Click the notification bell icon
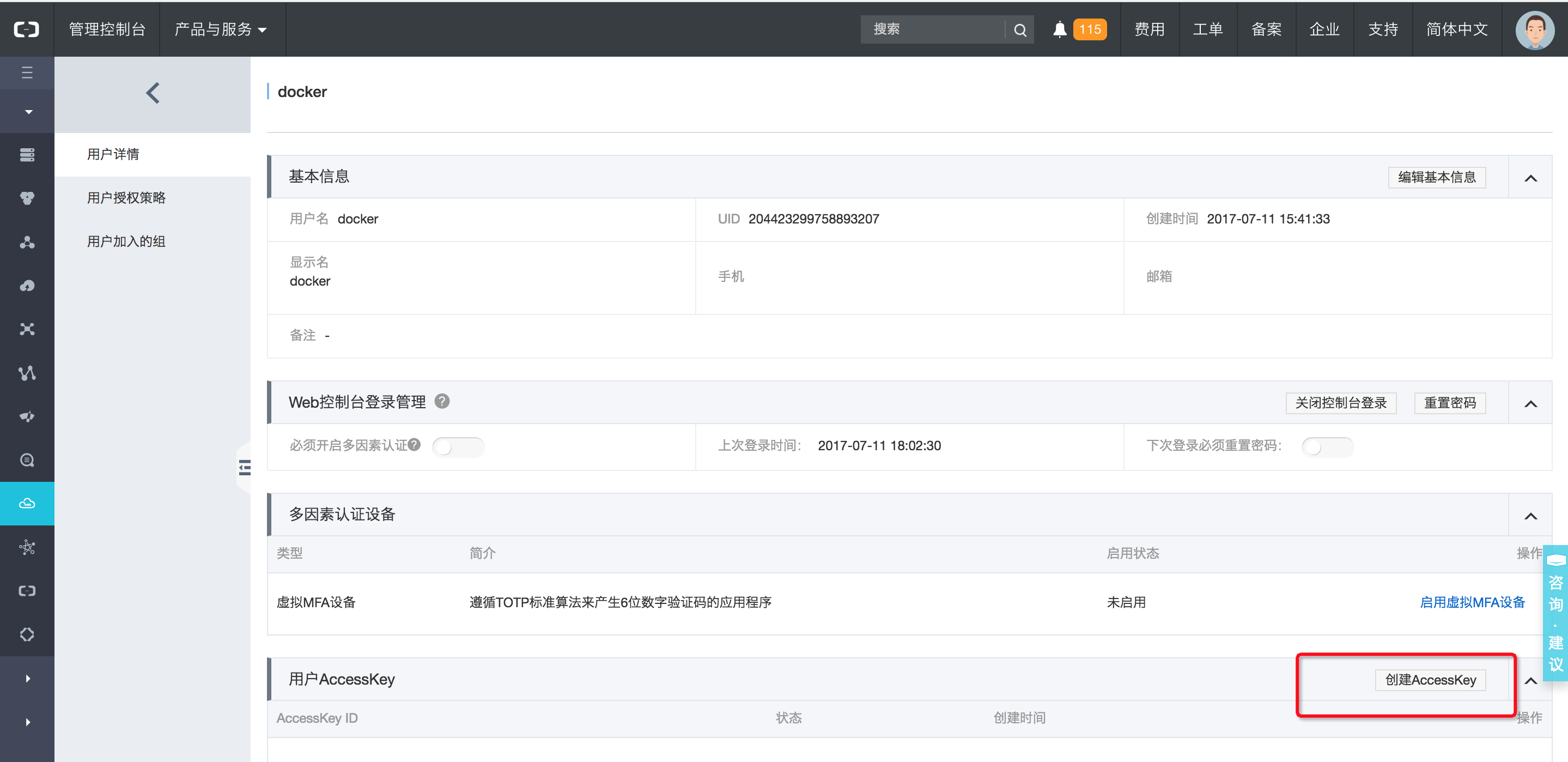Viewport: 1568px width, 762px height. click(1060, 29)
